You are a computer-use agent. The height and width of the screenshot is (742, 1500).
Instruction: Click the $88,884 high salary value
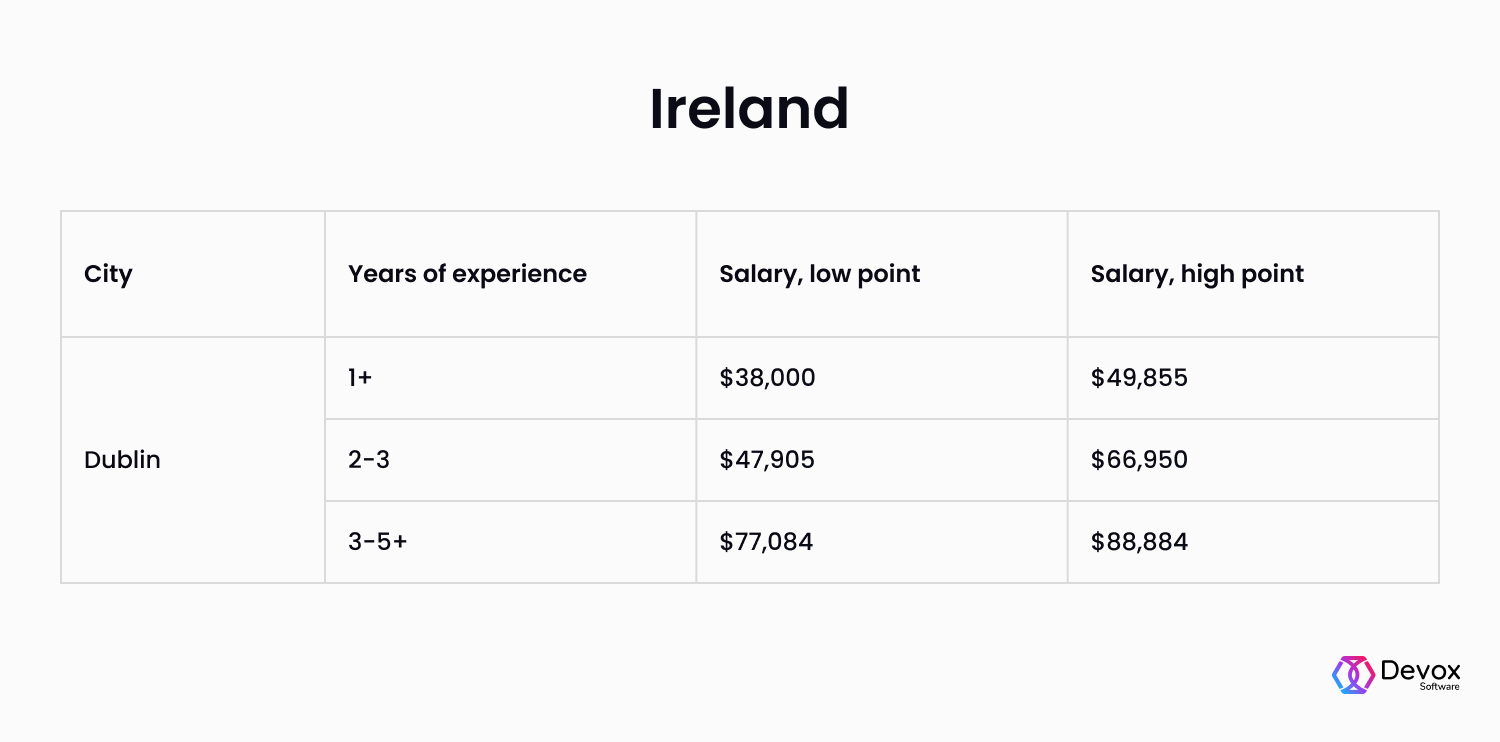(x=1139, y=542)
